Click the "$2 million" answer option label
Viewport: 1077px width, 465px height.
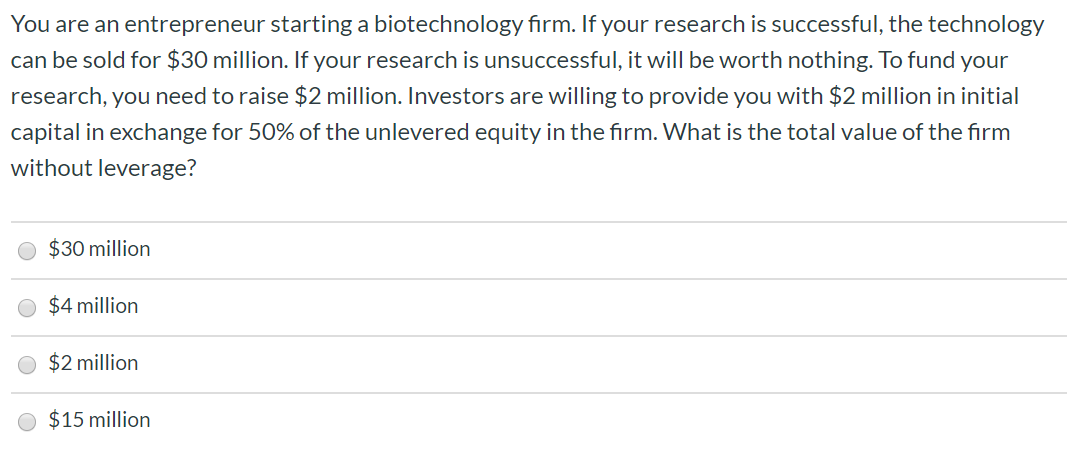(93, 363)
